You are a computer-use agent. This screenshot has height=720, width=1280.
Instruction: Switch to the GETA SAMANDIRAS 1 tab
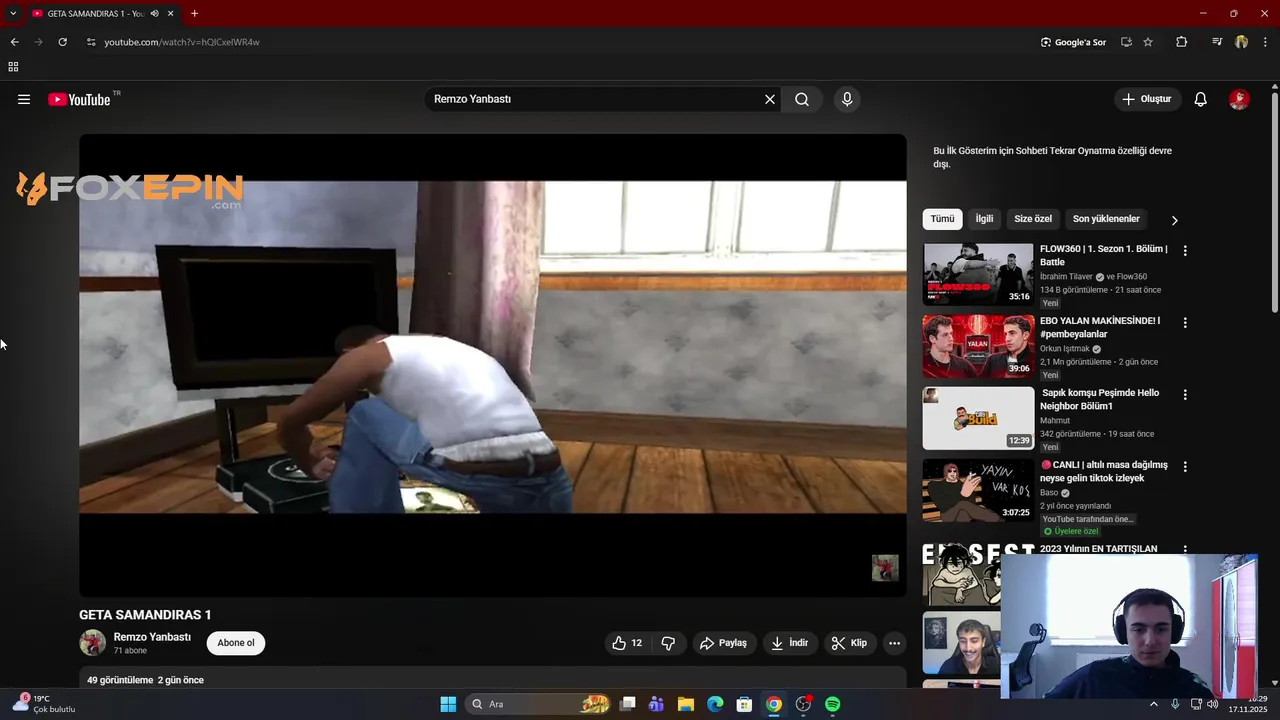(95, 13)
